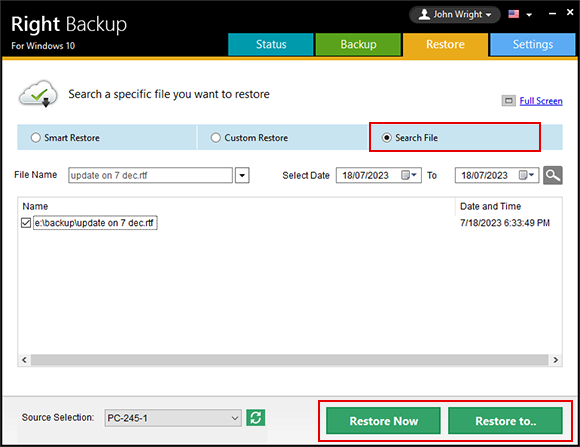
Task: Select the Custom Restore radio button
Action: pyautogui.click(x=216, y=138)
